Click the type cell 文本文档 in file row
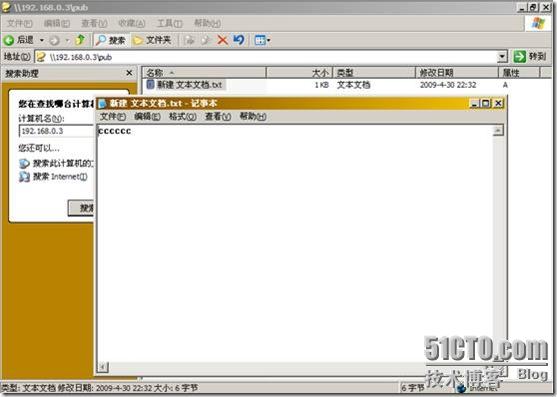The image size is (557, 397). click(x=353, y=85)
